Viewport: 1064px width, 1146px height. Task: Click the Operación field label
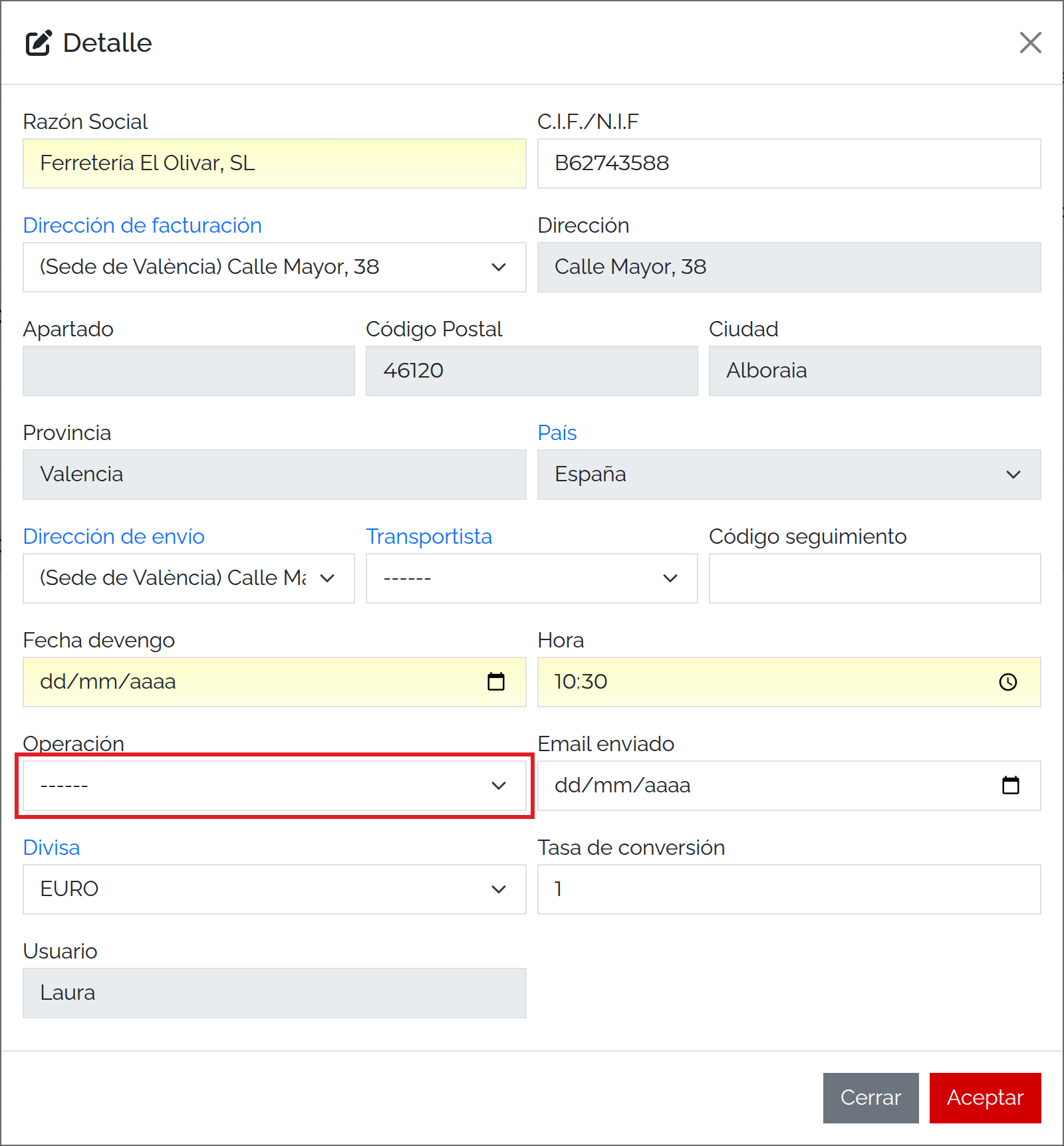point(73,743)
